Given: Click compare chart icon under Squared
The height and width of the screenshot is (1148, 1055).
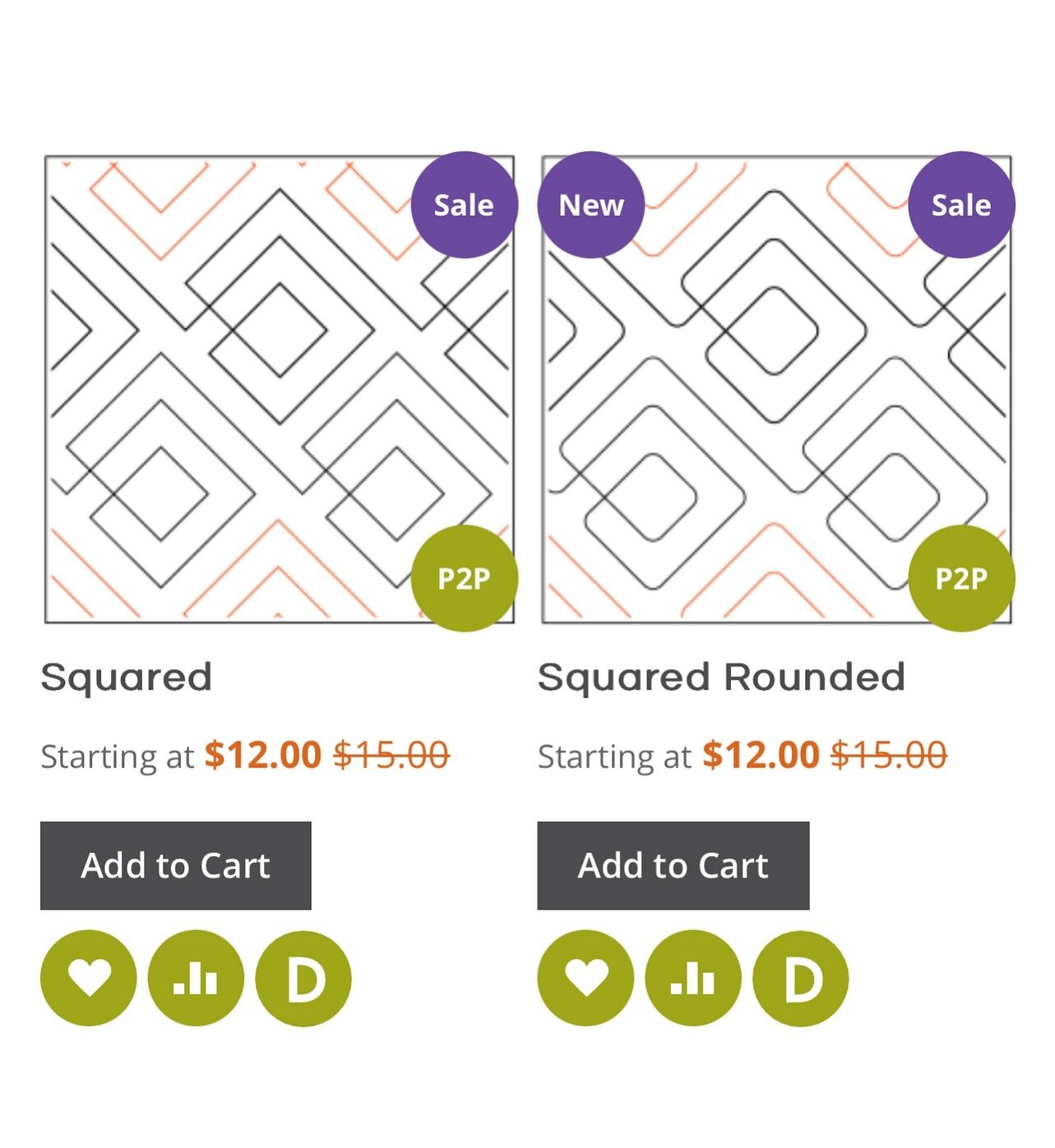Looking at the screenshot, I should pyautogui.click(x=196, y=978).
